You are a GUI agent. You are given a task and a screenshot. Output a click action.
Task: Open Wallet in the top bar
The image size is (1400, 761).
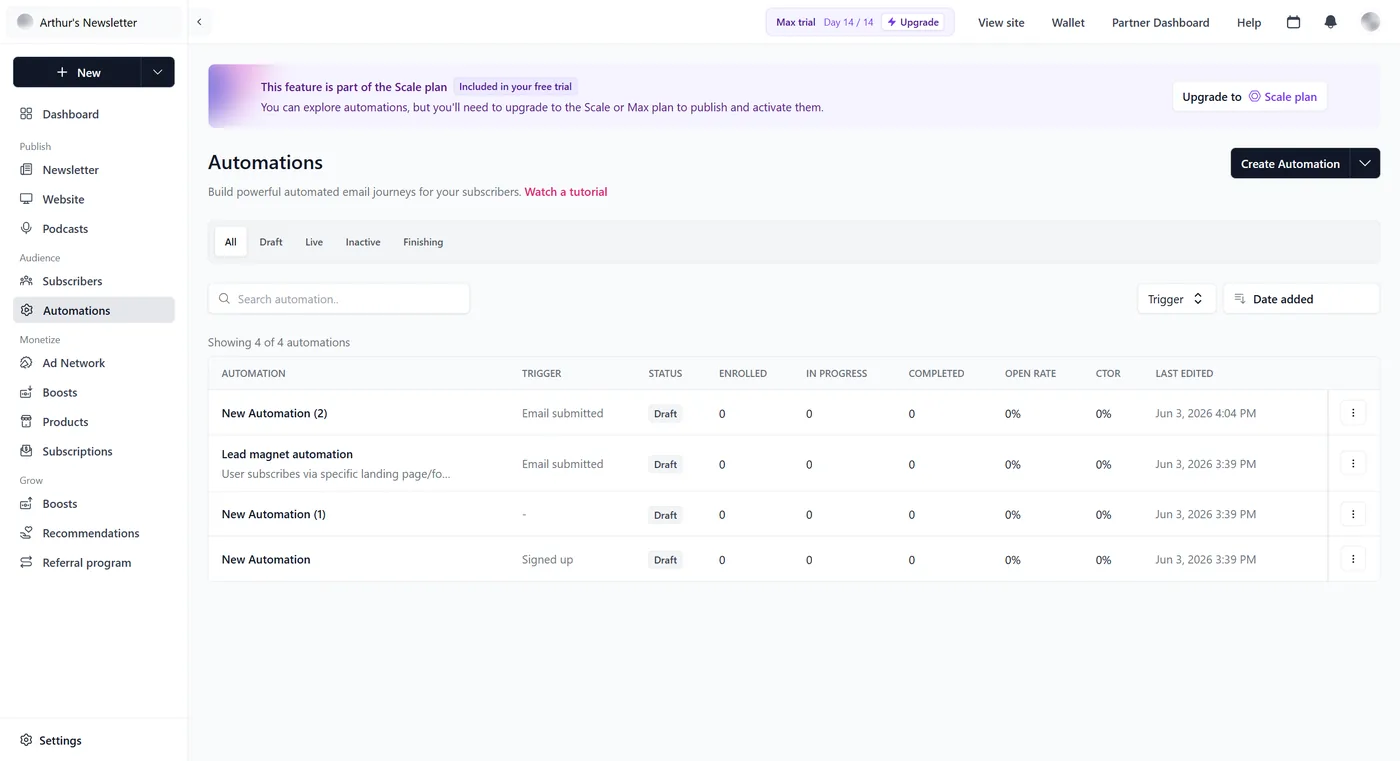tap(1068, 22)
